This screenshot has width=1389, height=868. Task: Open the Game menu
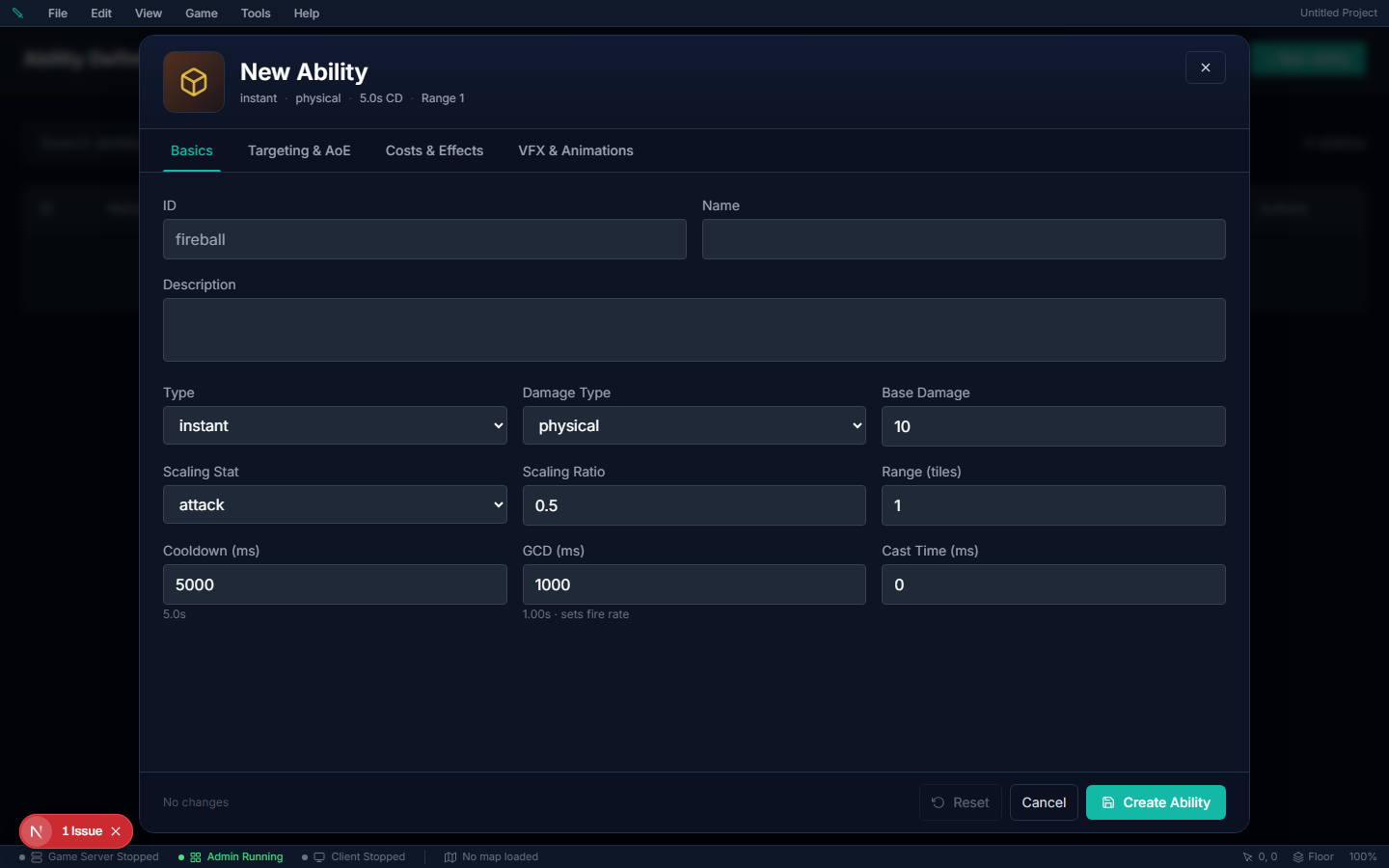tap(202, 14)
